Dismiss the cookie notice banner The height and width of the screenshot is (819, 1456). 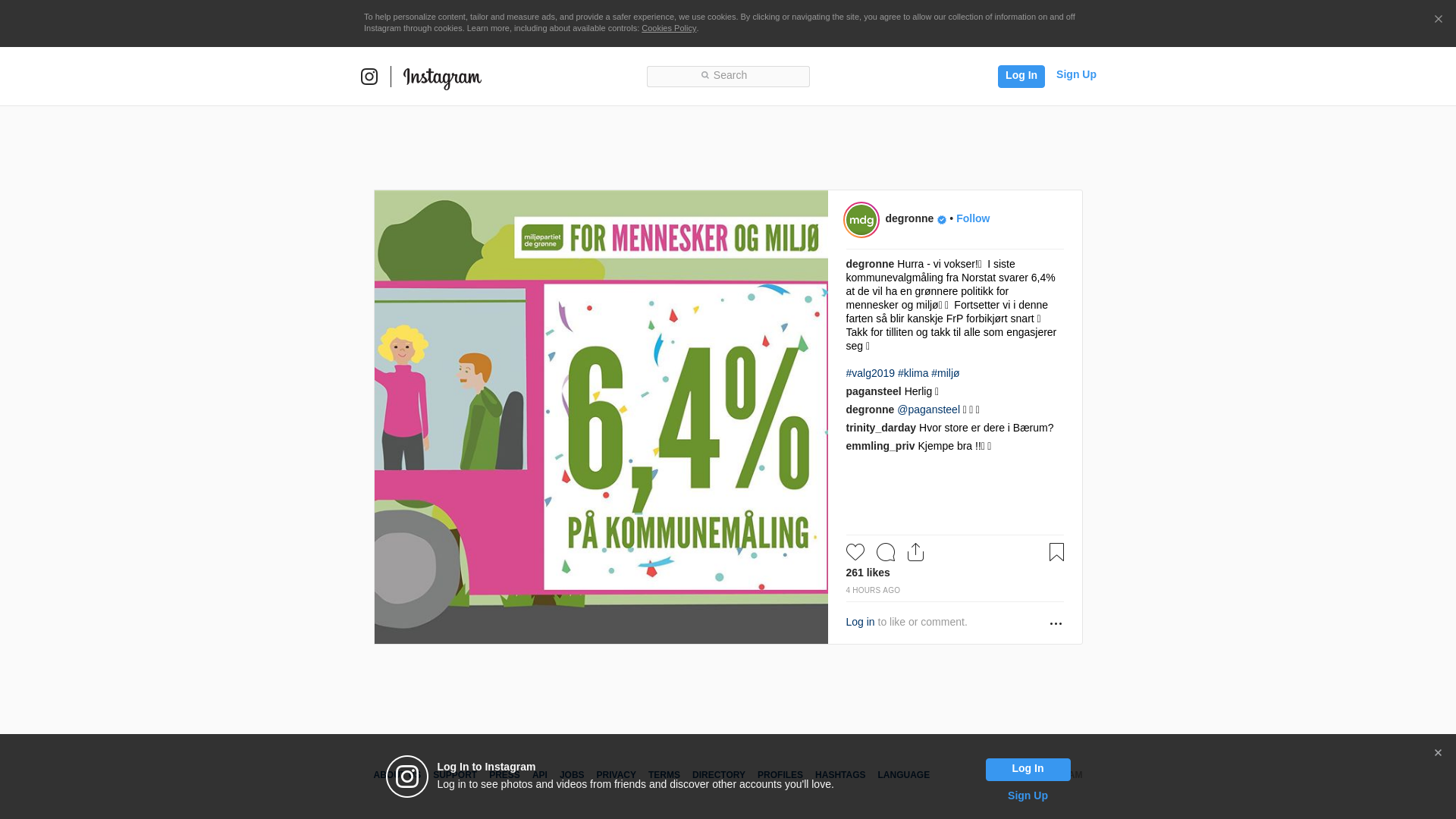click(1438, 20)
